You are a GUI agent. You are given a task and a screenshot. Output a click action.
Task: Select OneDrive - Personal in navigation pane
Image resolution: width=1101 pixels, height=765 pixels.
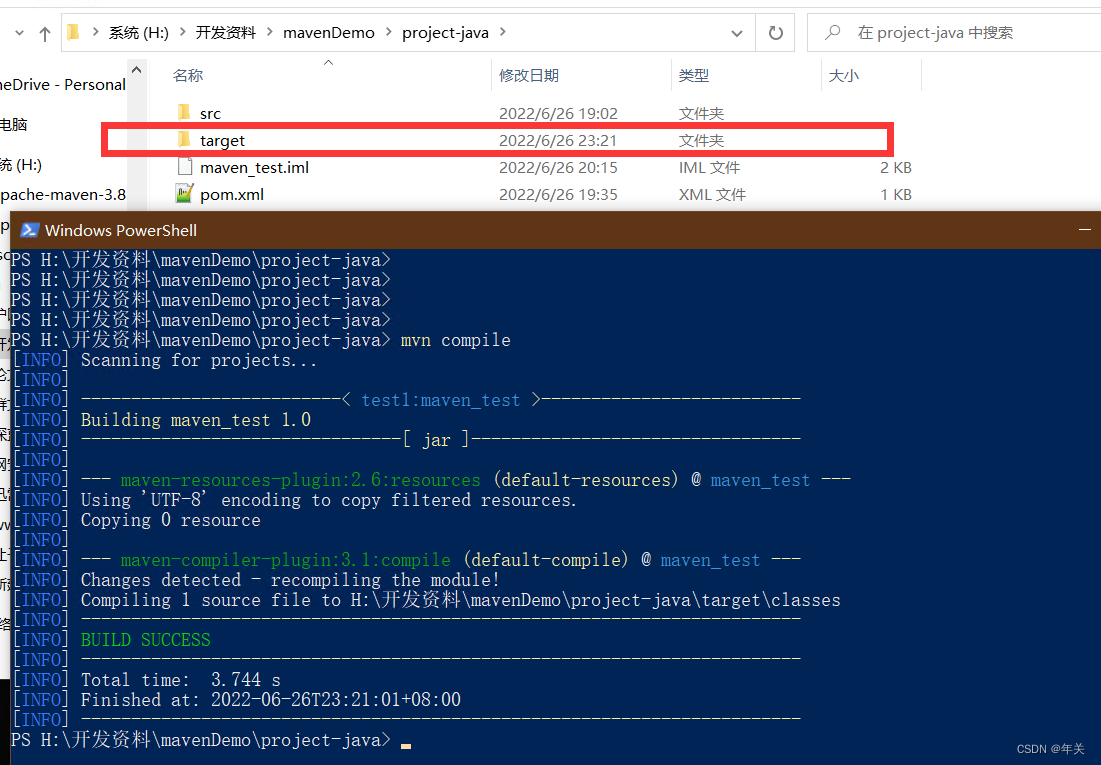63,84
